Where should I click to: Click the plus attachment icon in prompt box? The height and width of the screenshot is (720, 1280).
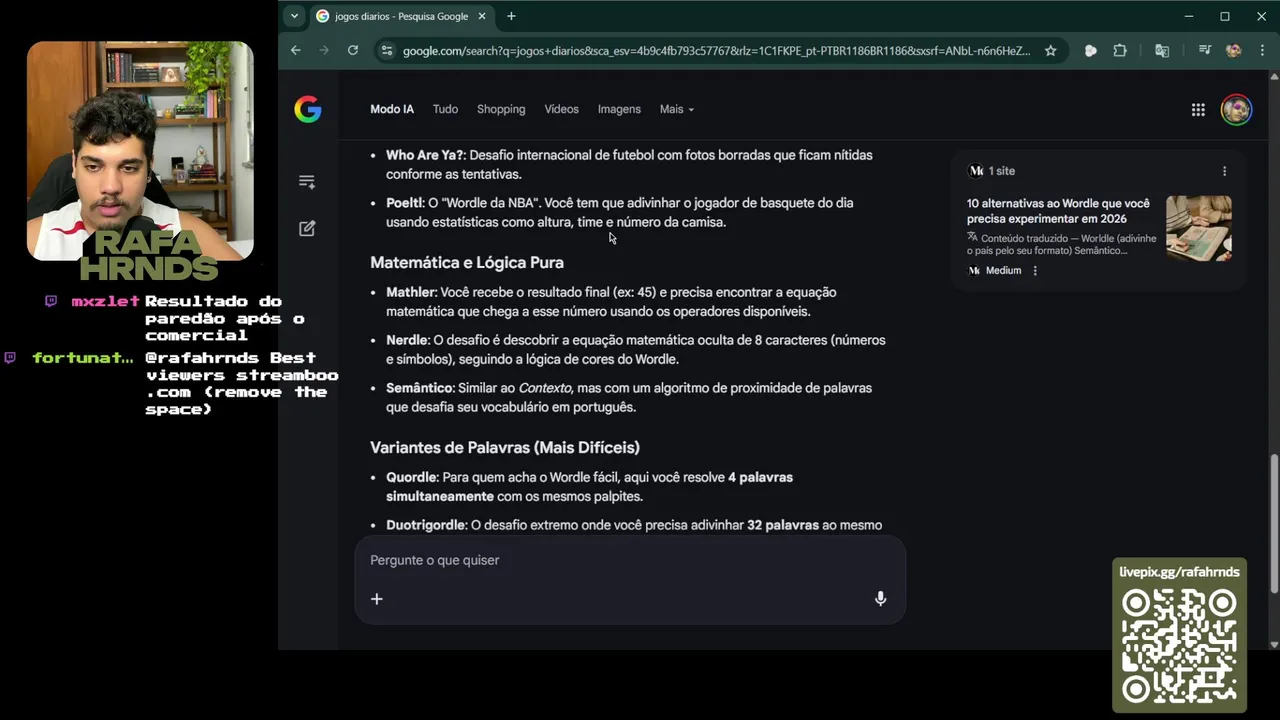coord(377,599)
